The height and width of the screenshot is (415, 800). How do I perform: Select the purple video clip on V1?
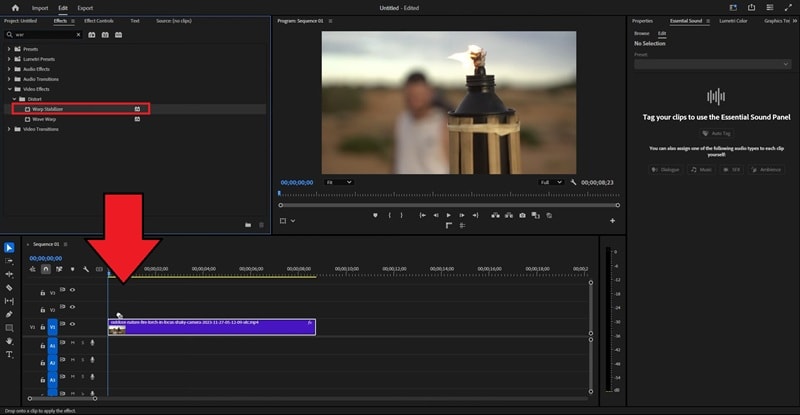tap(212, 327)
